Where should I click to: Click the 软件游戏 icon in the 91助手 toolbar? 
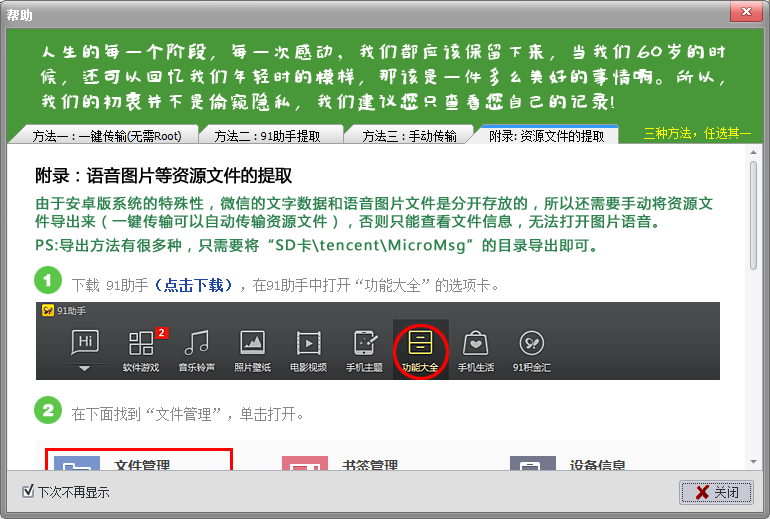(141, 345)
